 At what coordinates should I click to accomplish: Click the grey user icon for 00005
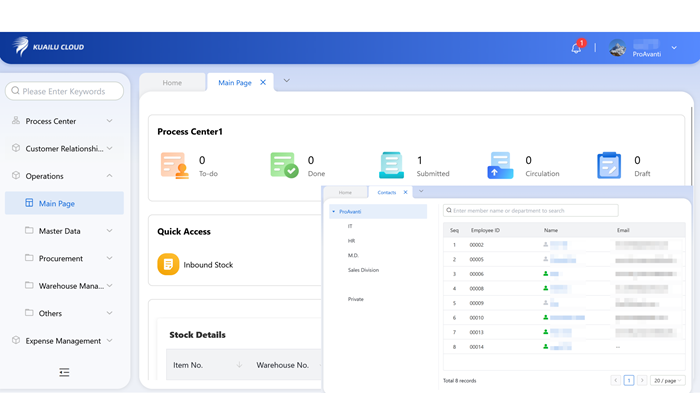click(x=546, y=259)
